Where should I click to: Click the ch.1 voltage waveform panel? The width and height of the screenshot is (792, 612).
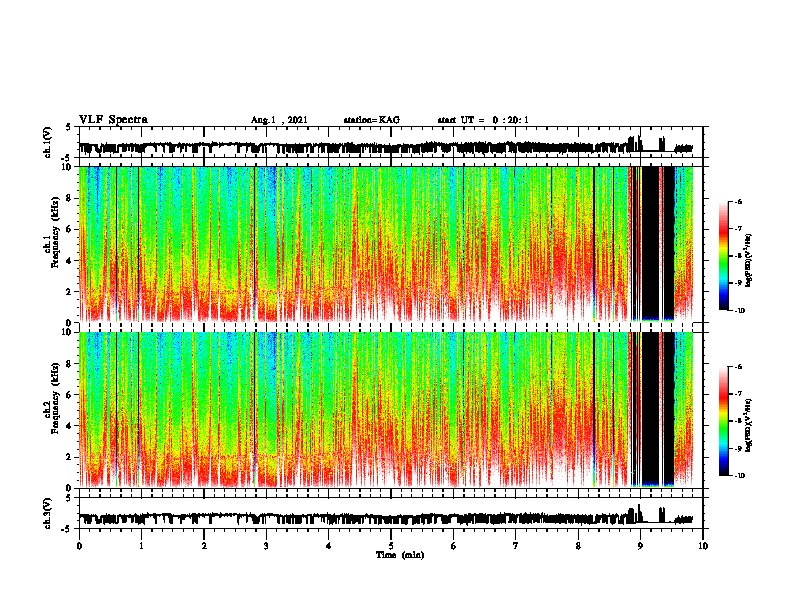click(x=391, y=142)
